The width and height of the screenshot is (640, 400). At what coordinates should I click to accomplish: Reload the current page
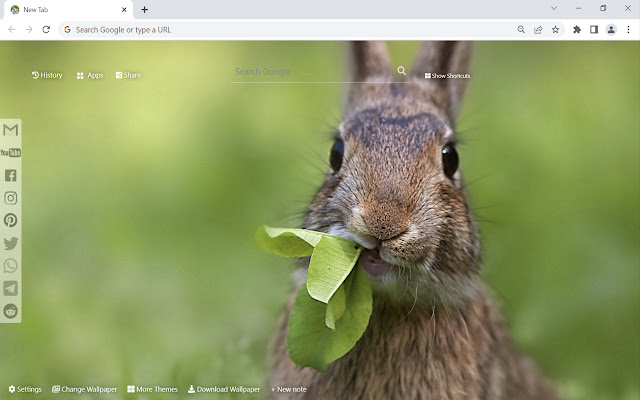pos(46,29)
